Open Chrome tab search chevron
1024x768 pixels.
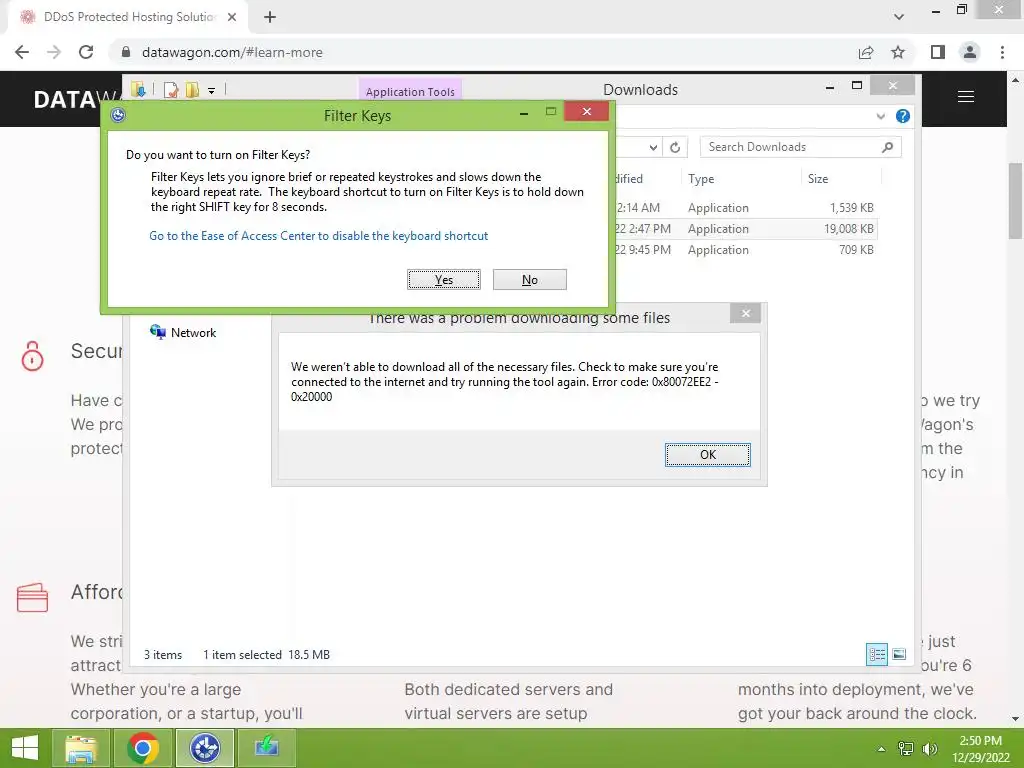899,17
